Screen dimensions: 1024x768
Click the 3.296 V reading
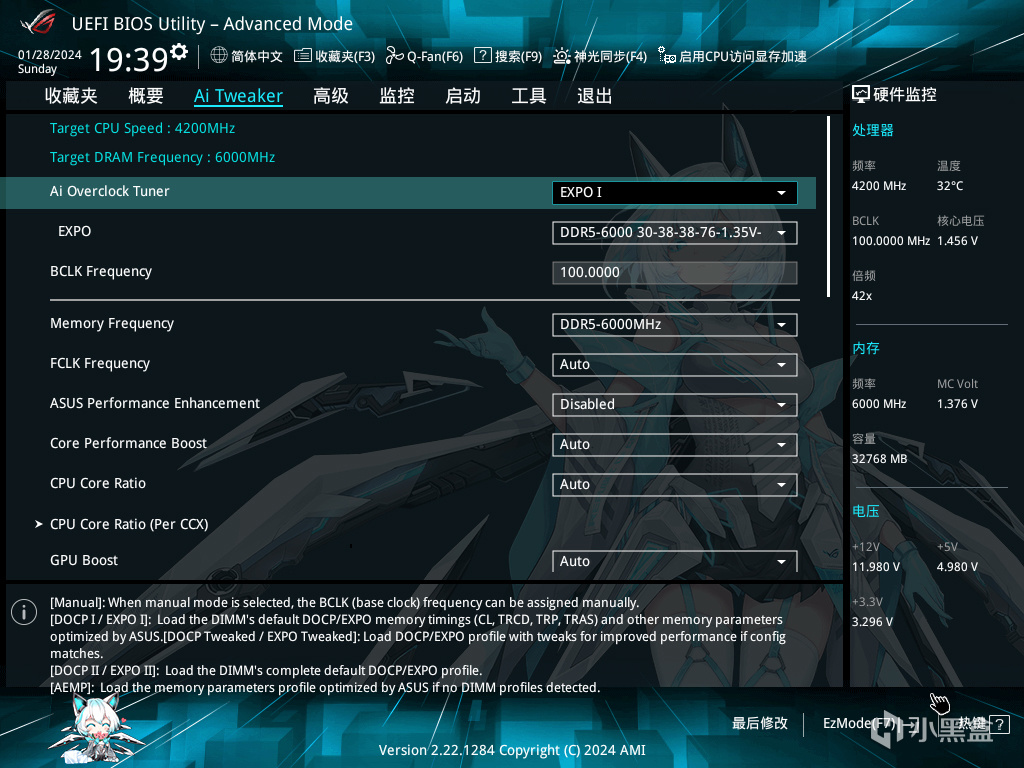(872, 622)
